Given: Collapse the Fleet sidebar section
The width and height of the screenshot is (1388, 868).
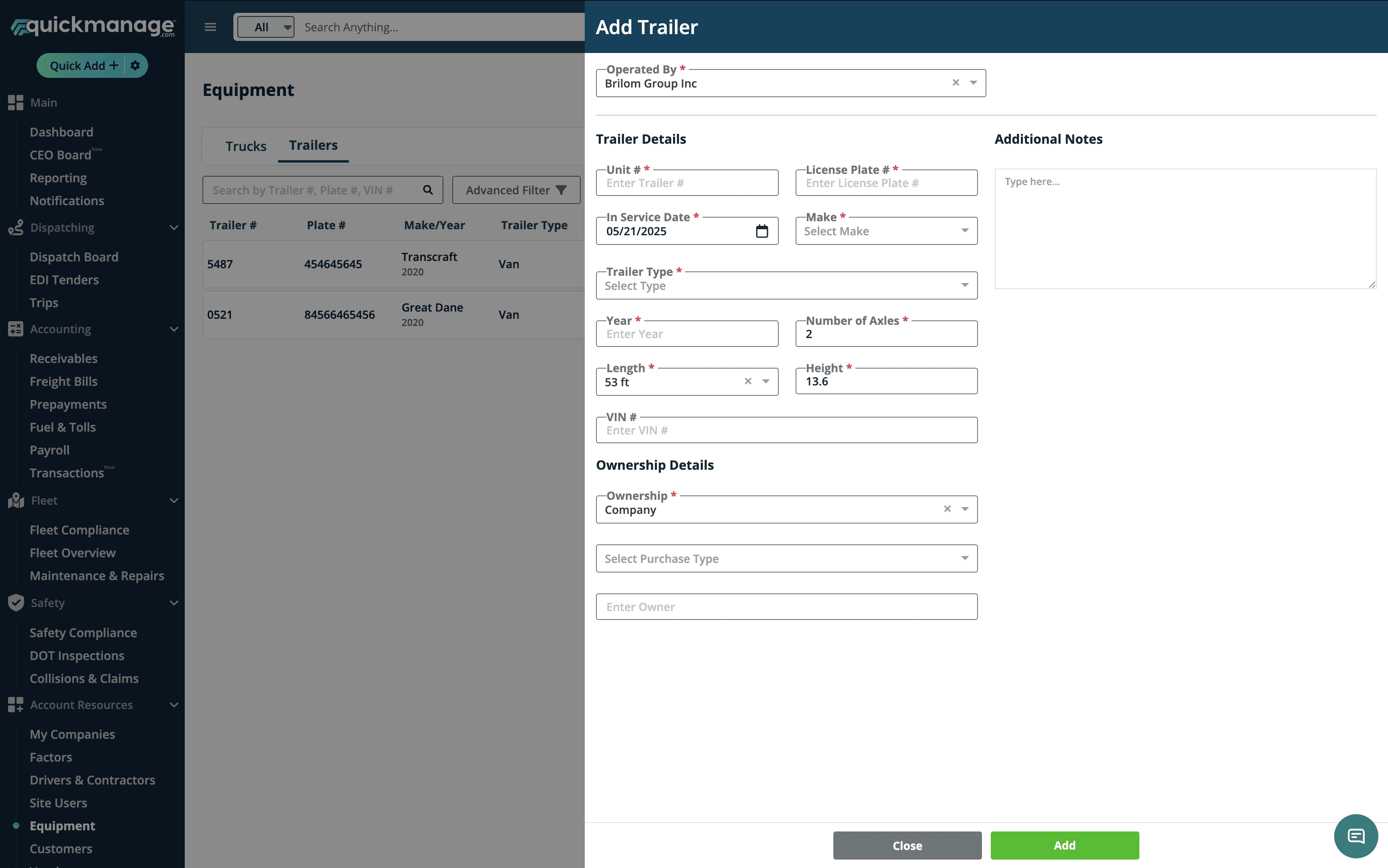Looking at the screenshot, I should pyautogui.click(x=173, y=501).
